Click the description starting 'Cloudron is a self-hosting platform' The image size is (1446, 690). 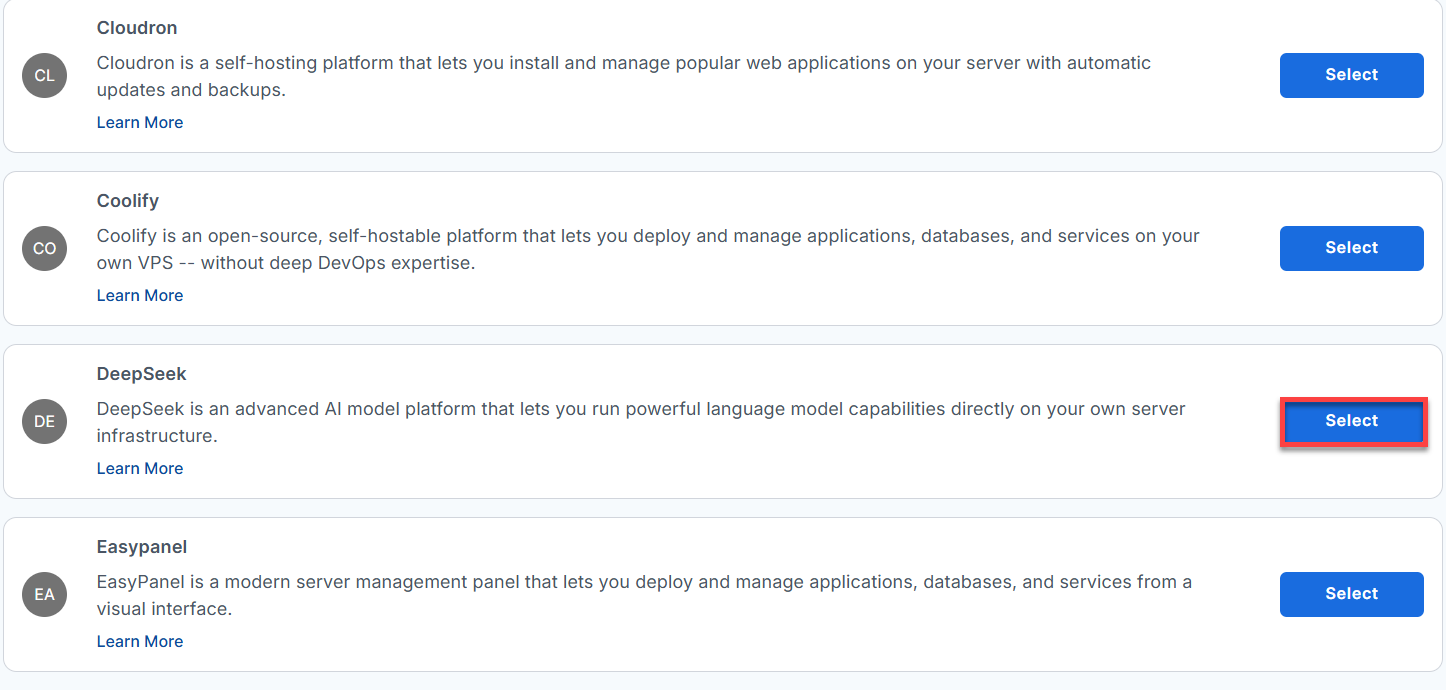[624, 76]
